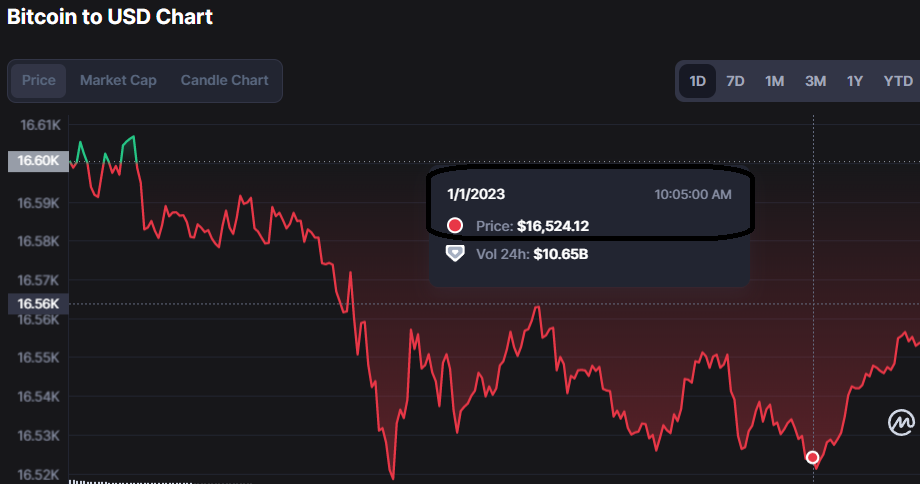This screenshot has height=484, width=920.
Task: Switch to the Candle Chart view
Action: click(x=224, y=80)
